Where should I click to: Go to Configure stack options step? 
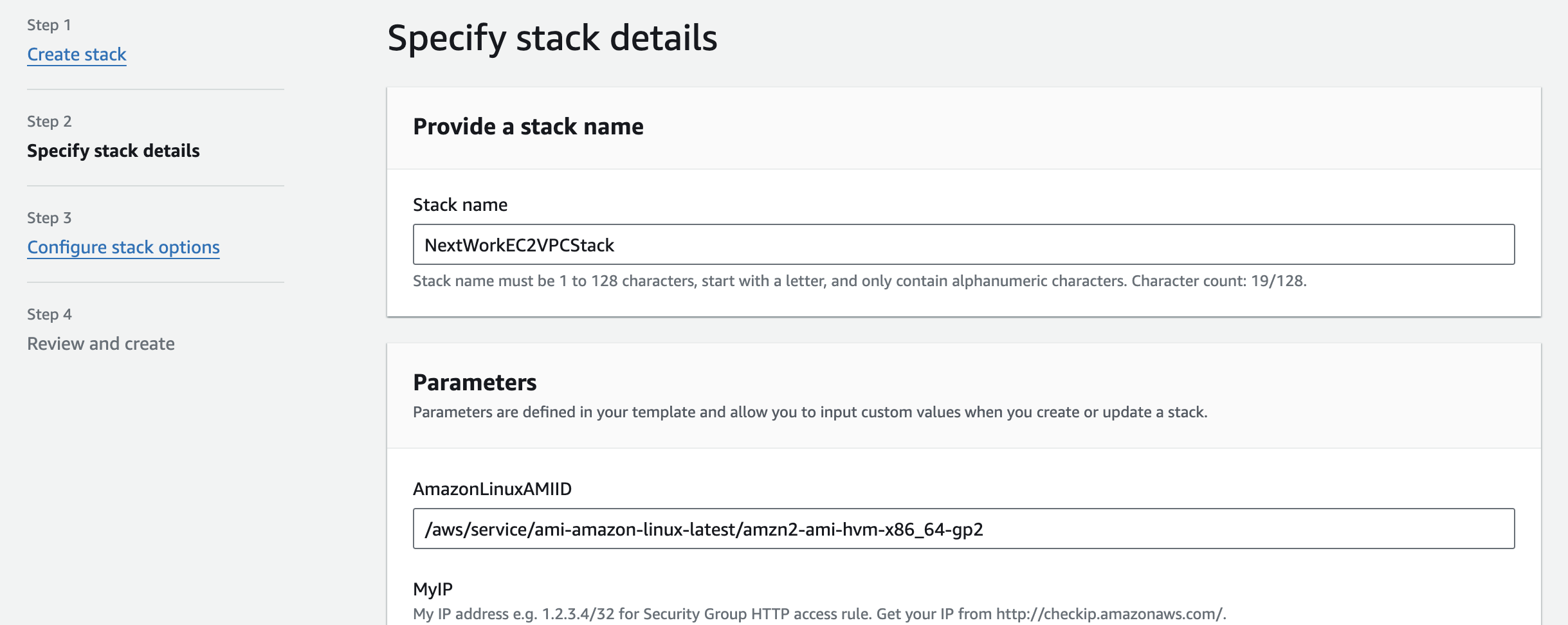coord(123,248)
